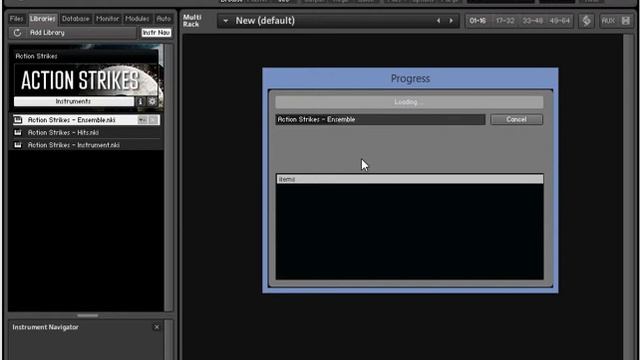Click the browser pane divider handle

pos(87,316)
